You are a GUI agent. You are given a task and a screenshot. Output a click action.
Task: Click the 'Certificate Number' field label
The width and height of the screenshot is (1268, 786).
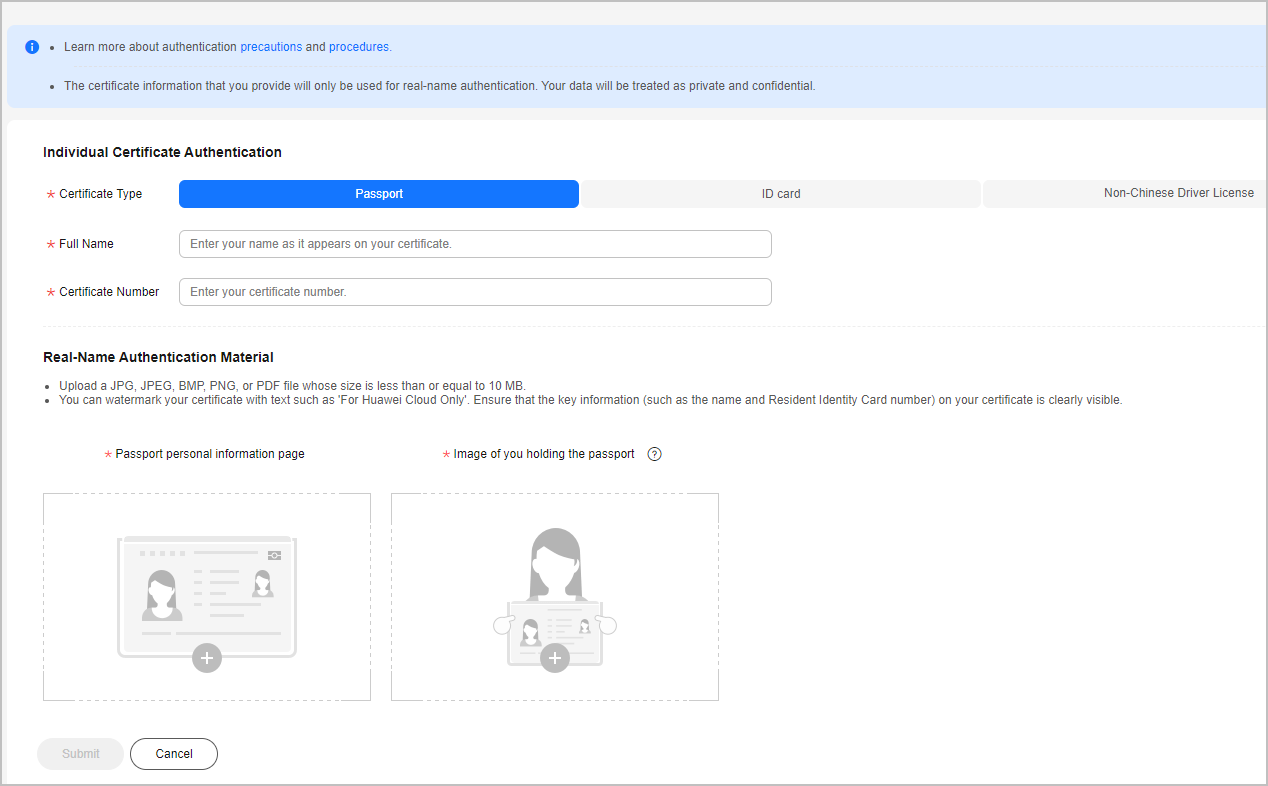tap(109, 292)
